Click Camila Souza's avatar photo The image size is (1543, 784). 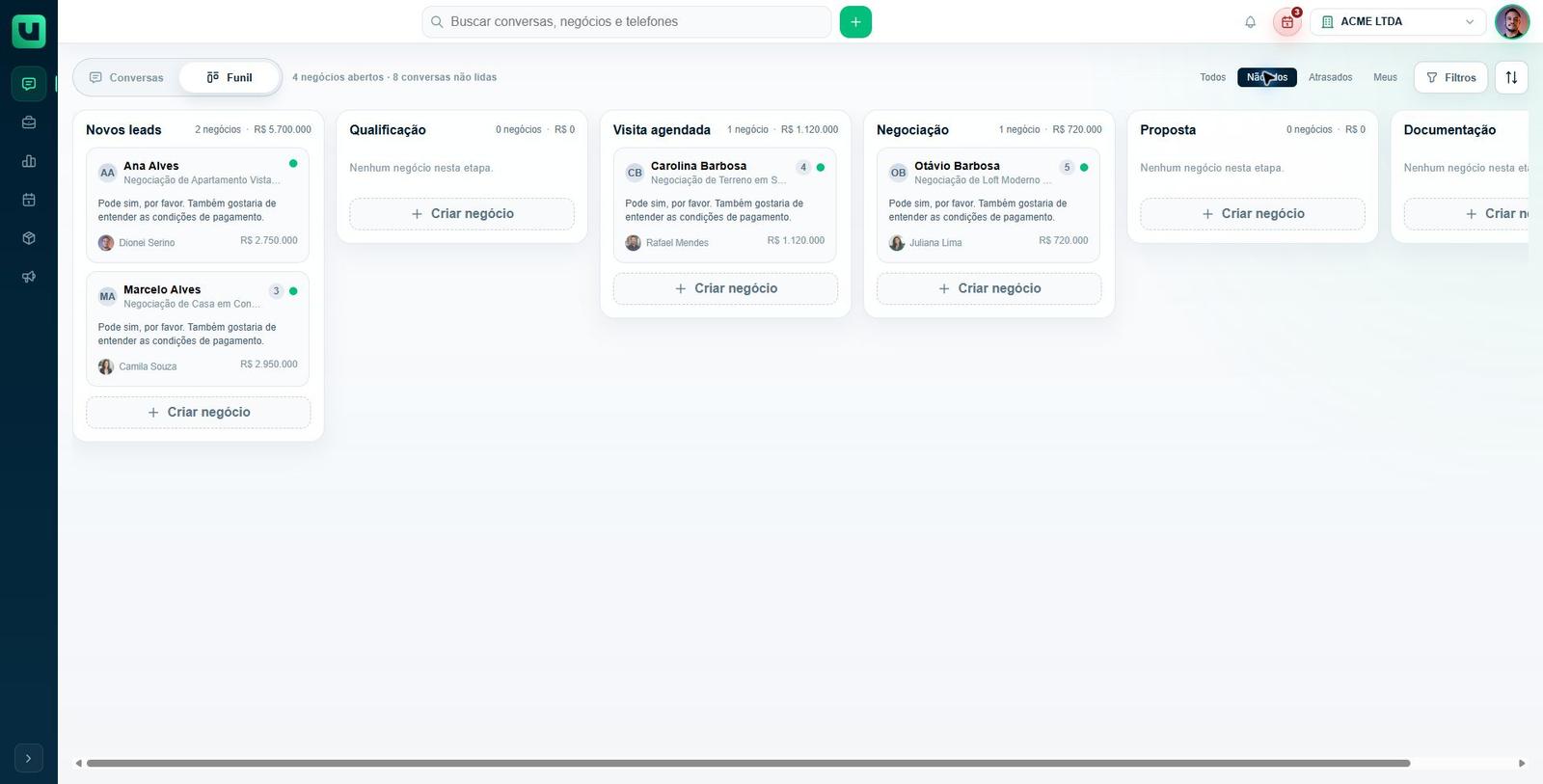tap(106, 366)
